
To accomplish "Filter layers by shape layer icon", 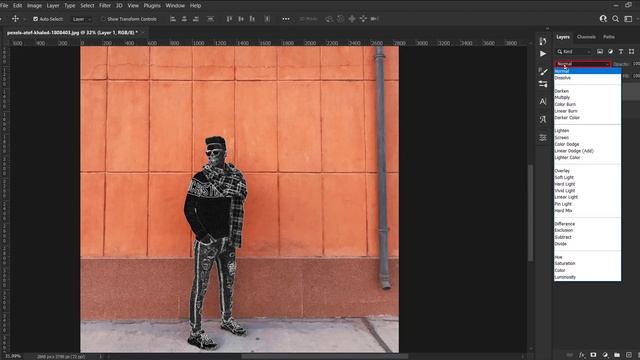I will tap(631, 51).
